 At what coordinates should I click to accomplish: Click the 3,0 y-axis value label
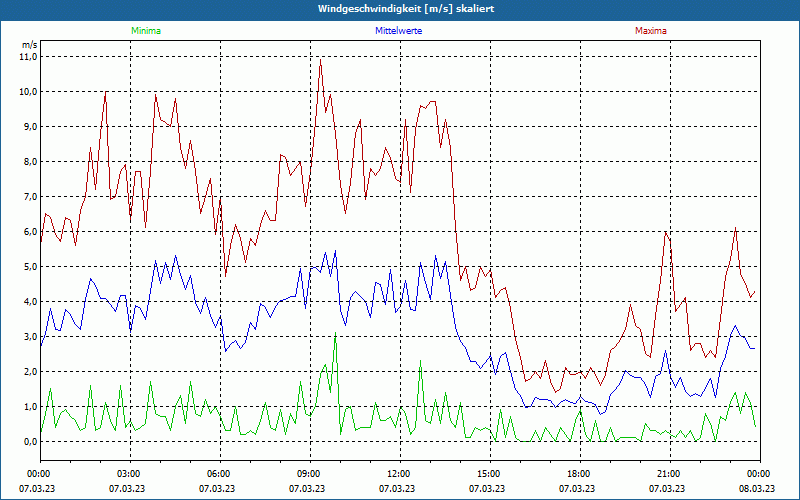[29, 337]
